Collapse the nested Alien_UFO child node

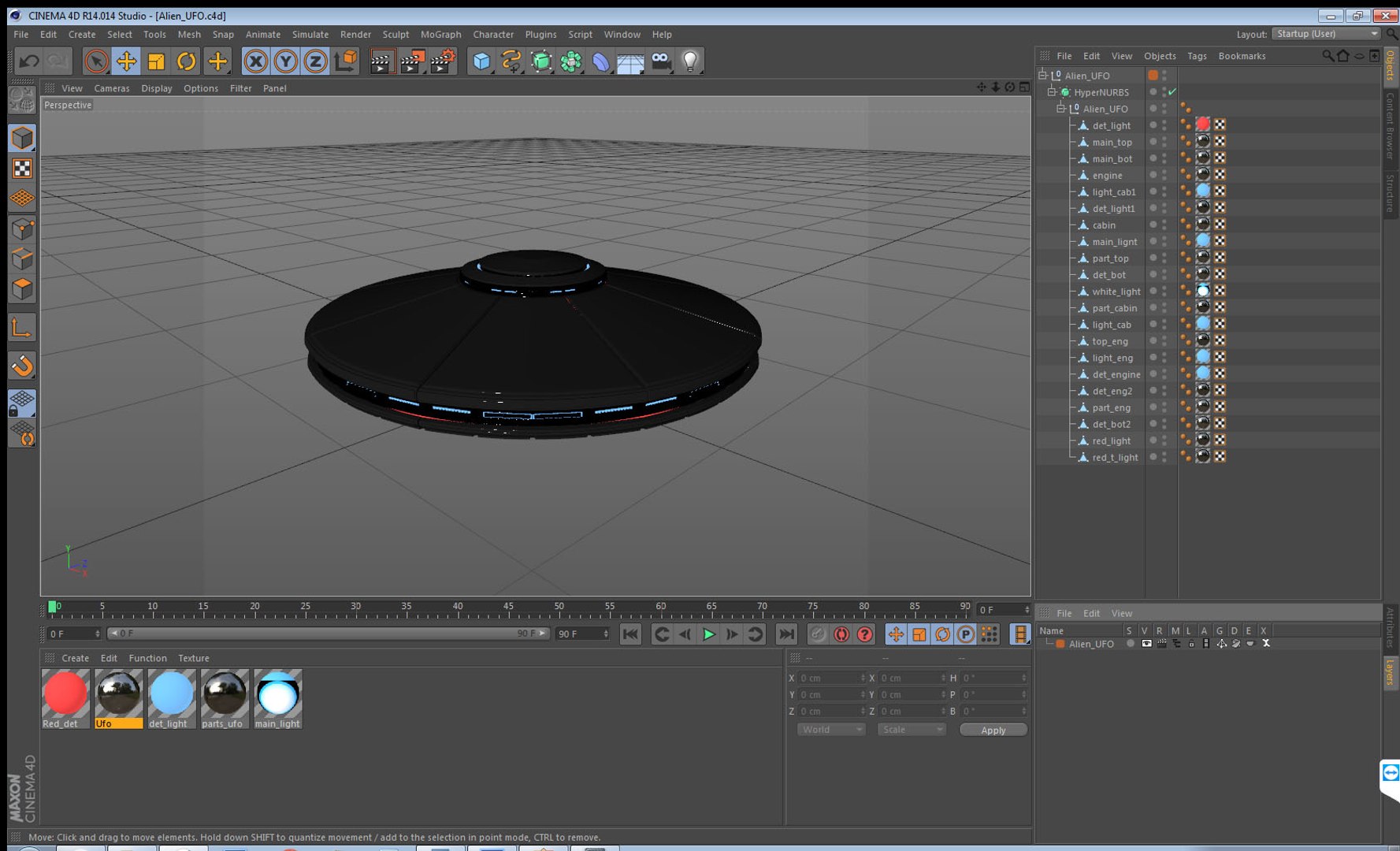pos(1060,109)
